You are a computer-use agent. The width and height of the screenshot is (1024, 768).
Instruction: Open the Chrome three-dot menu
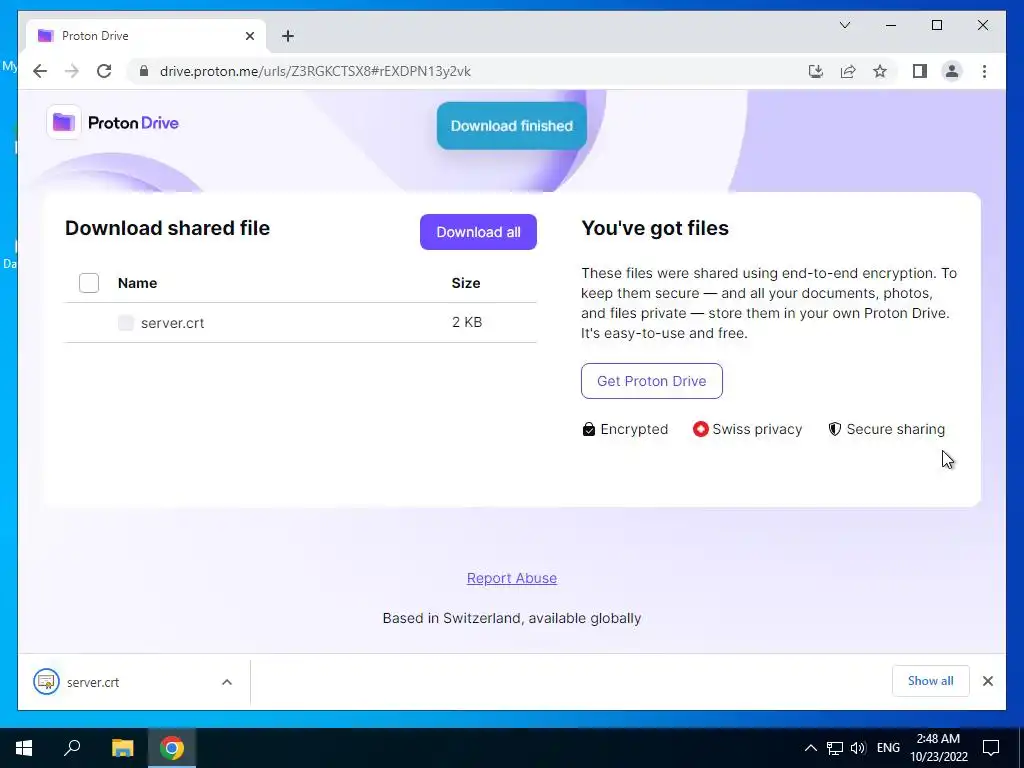pyautogui.click(x=984, y=71)
